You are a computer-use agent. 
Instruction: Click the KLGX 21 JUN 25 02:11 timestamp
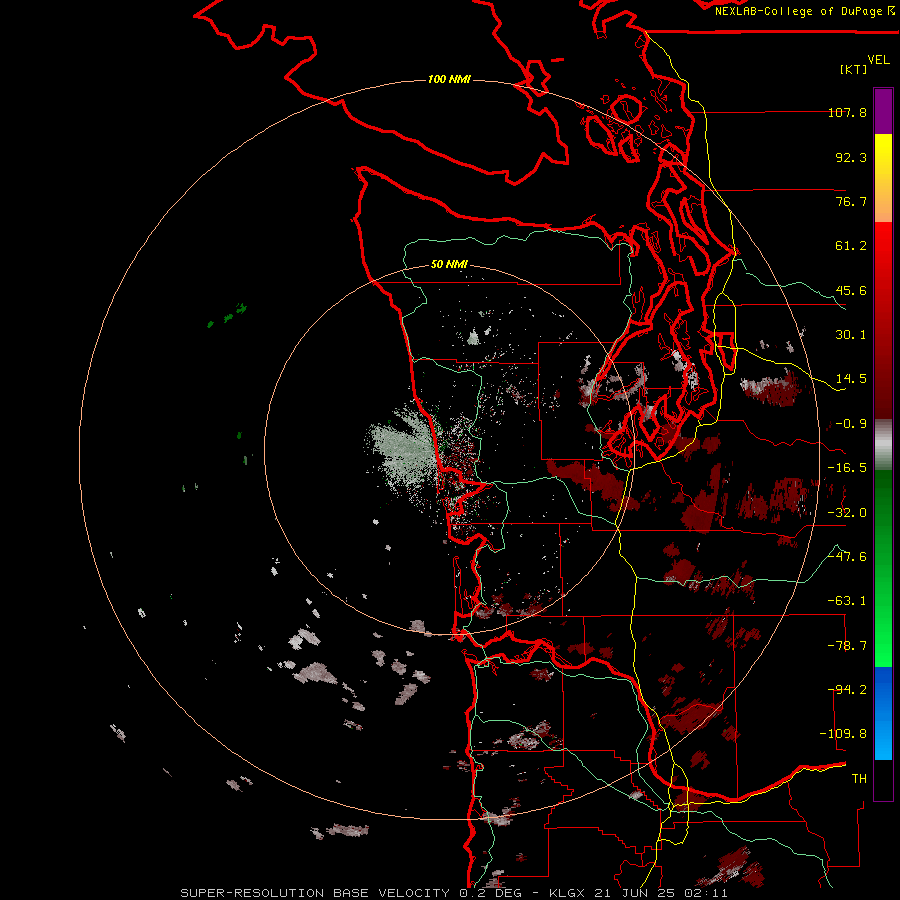click(x=638, y=893)
